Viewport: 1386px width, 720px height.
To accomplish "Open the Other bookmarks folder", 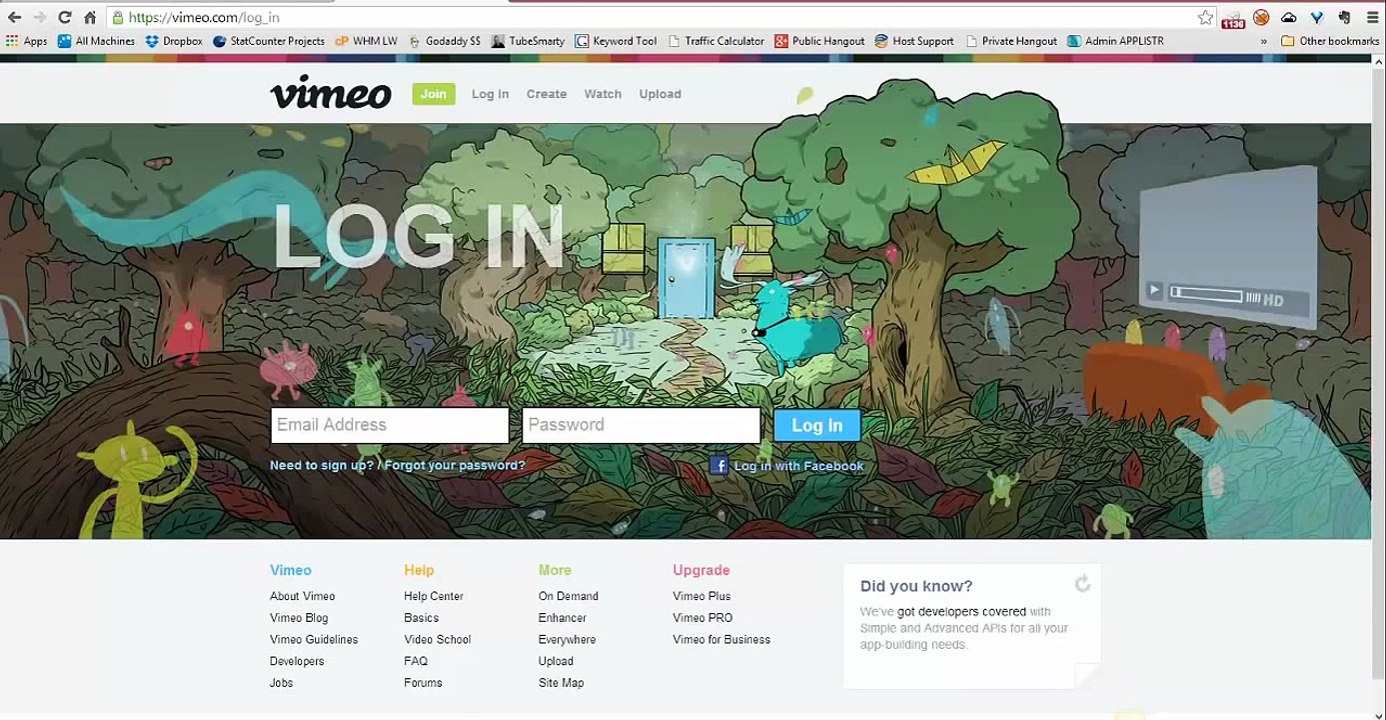I will click(1330, 41).
